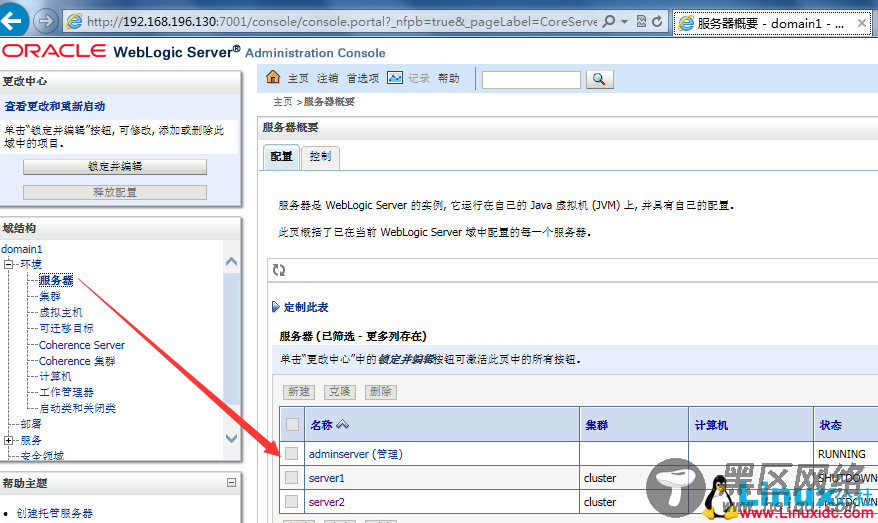This screenshot has height=523, width=878.
Task: Sort by 集群 column header
Action: click(596, 425)
